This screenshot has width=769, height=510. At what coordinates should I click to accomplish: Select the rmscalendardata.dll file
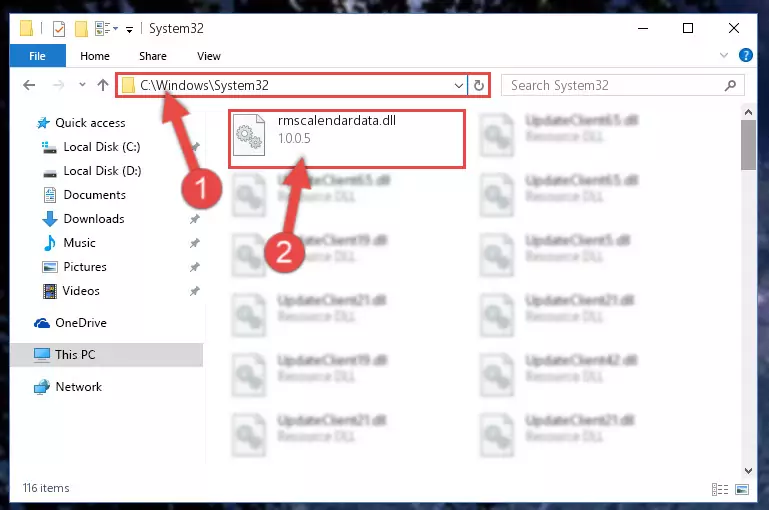pyautogui.click(x=347, y=139)
